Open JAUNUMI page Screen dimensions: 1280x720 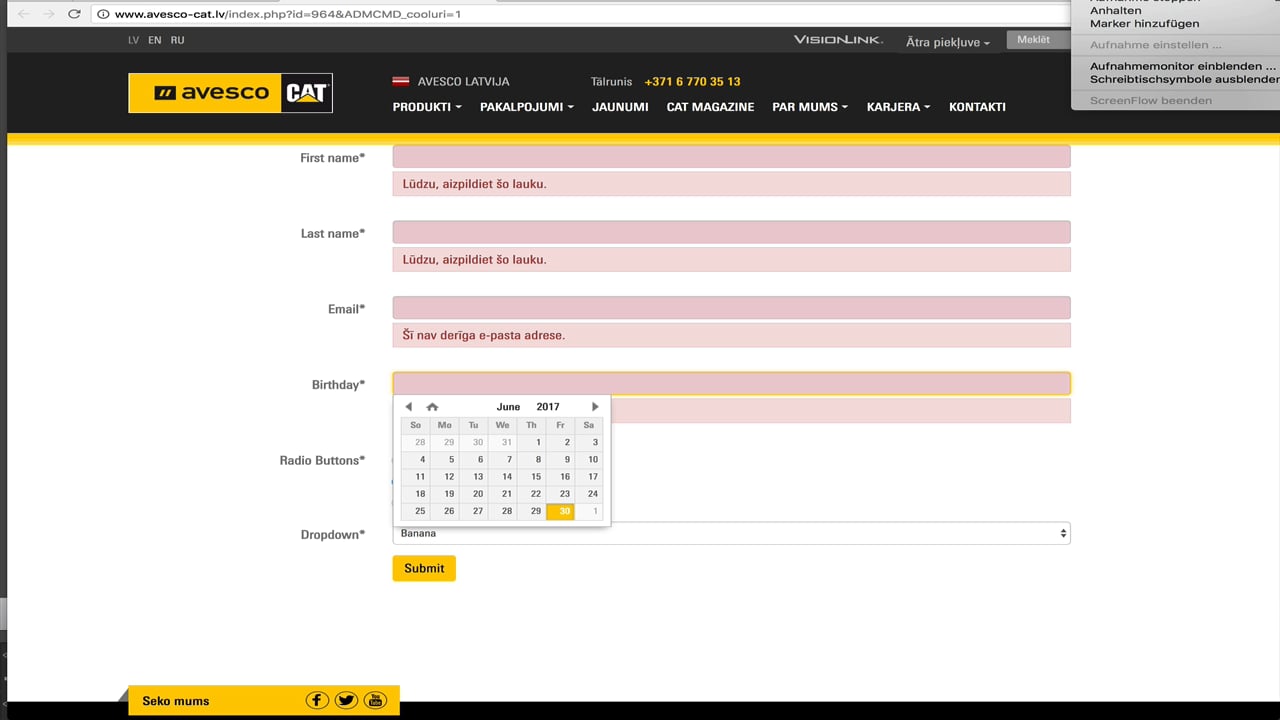point(620,107)
